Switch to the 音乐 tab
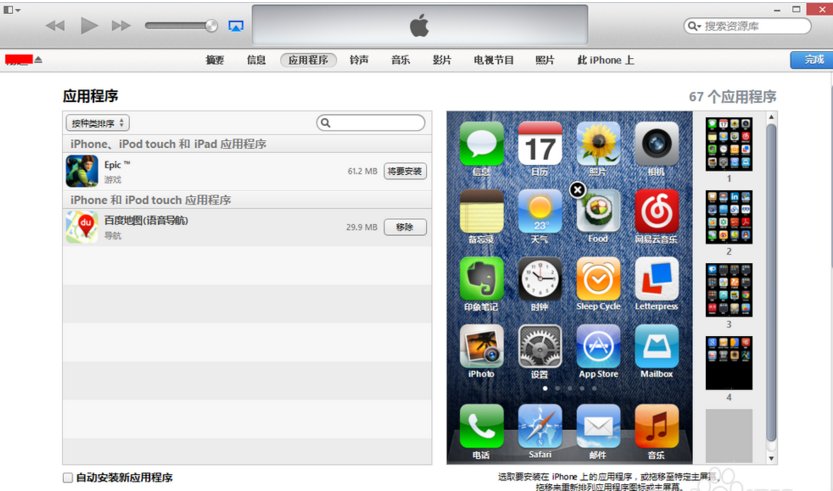 pos(401,60)
